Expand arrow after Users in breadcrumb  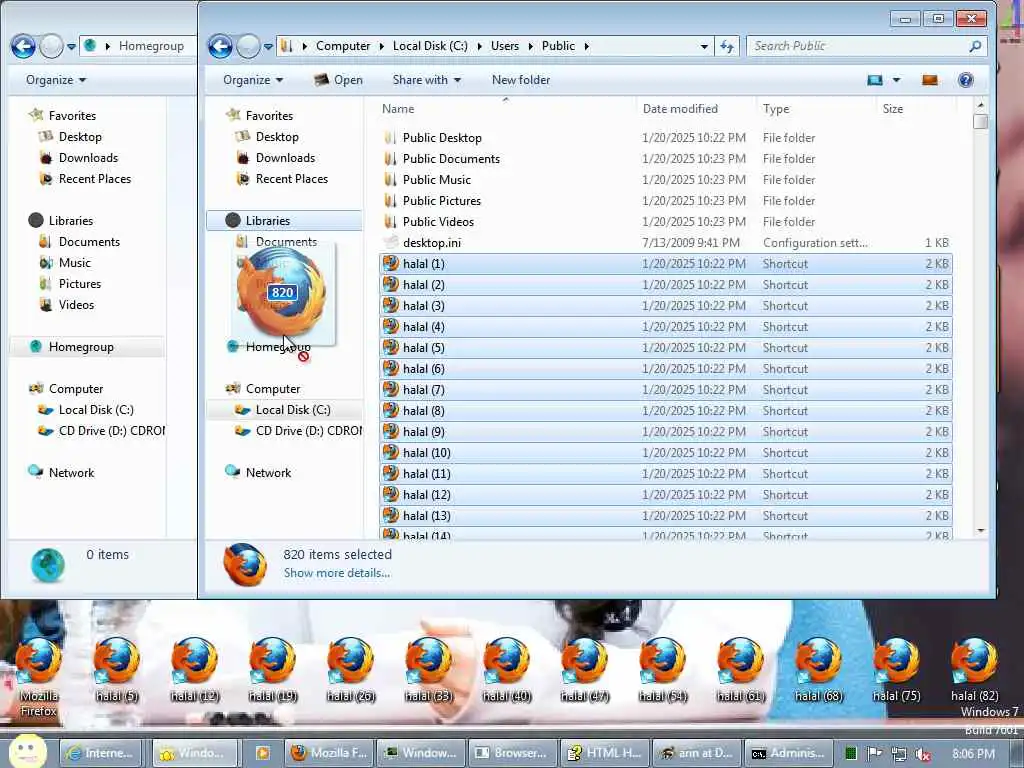(530, 46)
